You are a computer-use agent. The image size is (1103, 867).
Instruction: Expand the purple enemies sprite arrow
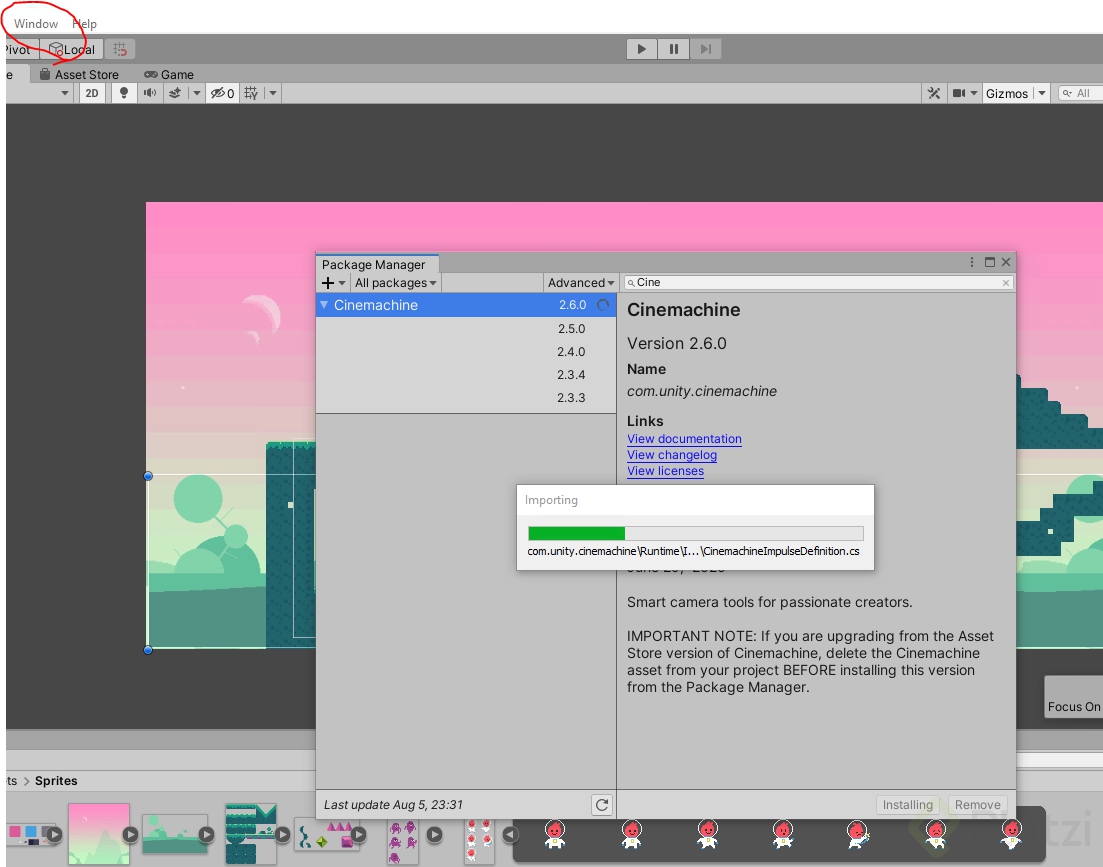click(x=435, y=834)
